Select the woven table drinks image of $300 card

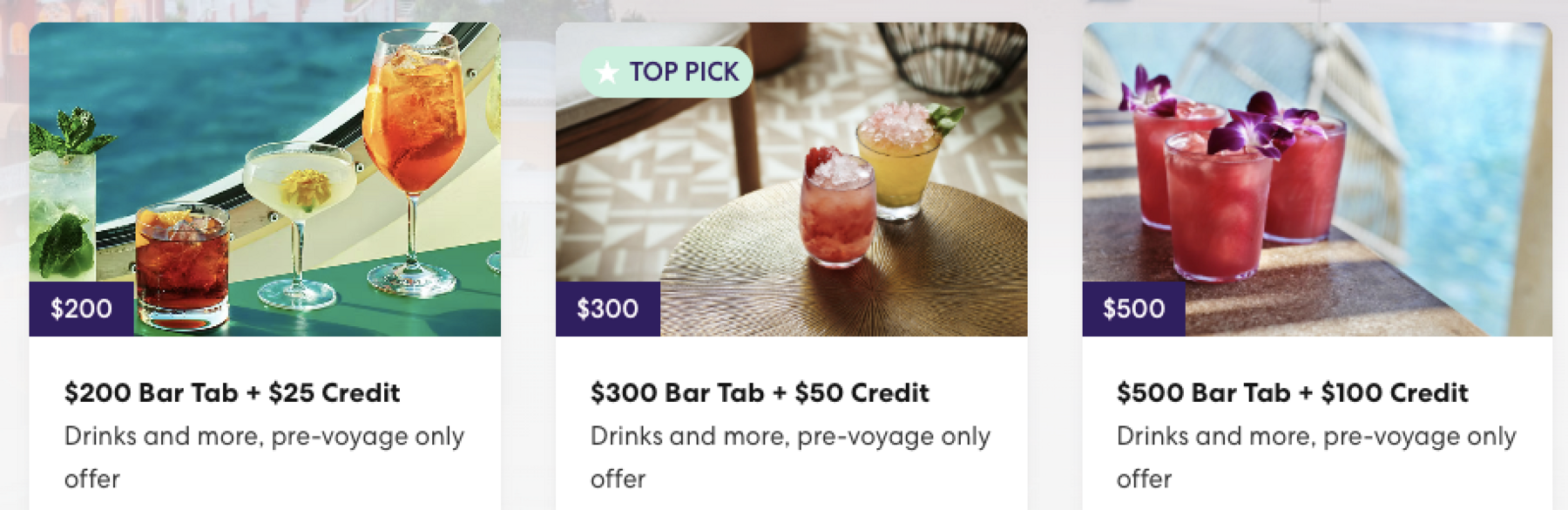click(x=791, y=179)
